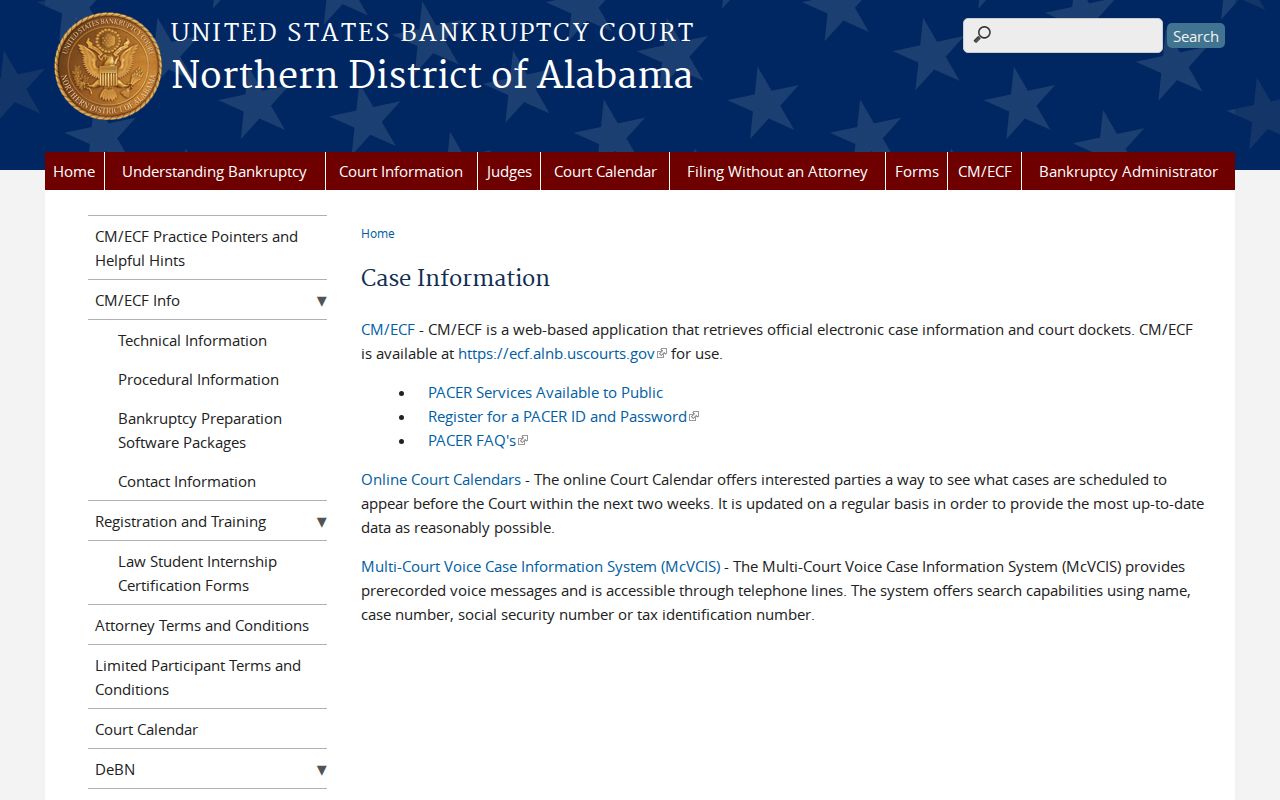Open Bankruptcy Preparation Software Packages link
Screen dimensions: 1280x800
tap(200, 430)
